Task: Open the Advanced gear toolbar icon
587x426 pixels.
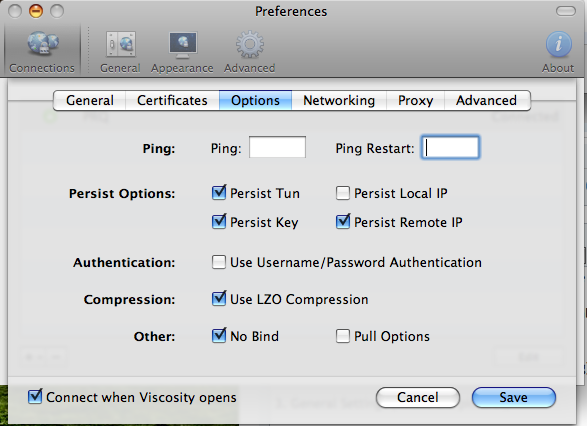Action: click(250, 51)
